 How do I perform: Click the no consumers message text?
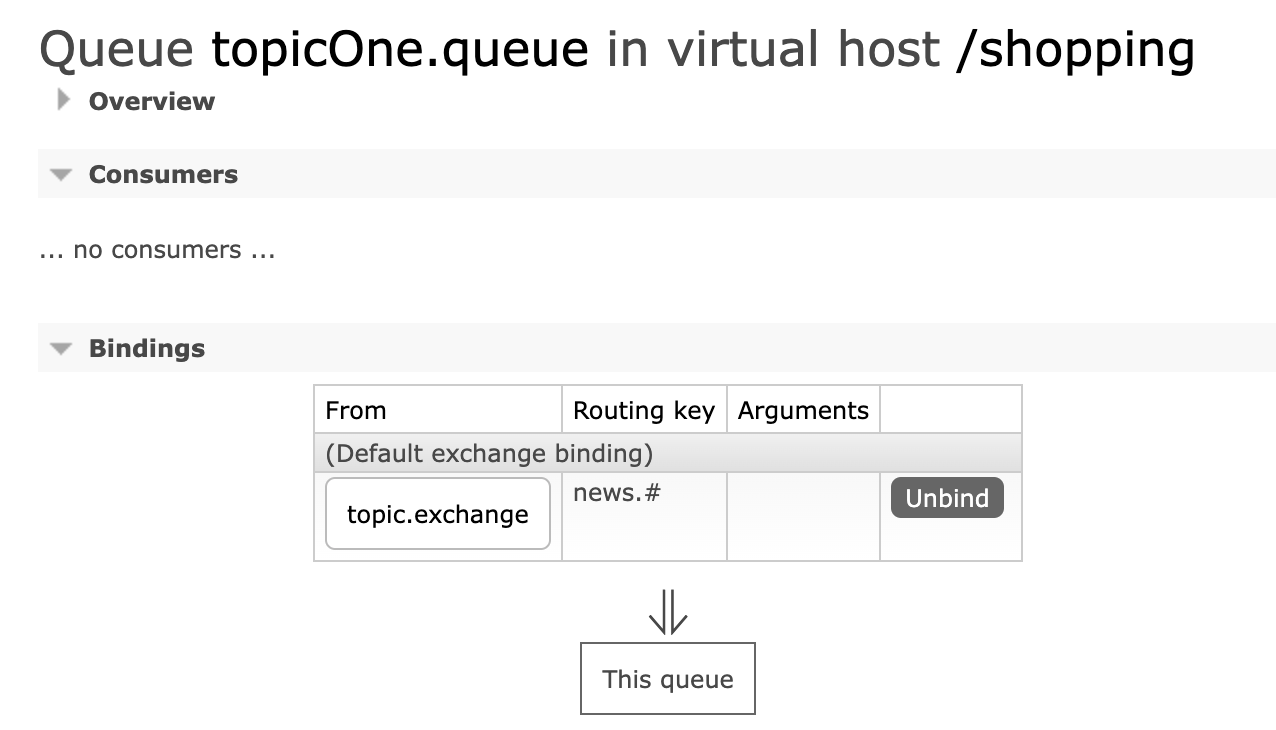157,250
